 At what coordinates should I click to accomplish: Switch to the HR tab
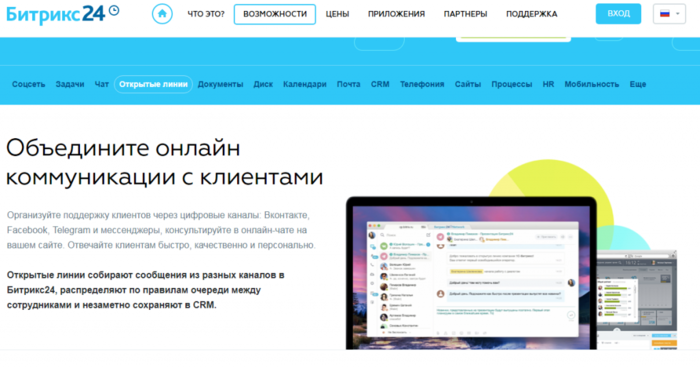(x=548, y=84)
